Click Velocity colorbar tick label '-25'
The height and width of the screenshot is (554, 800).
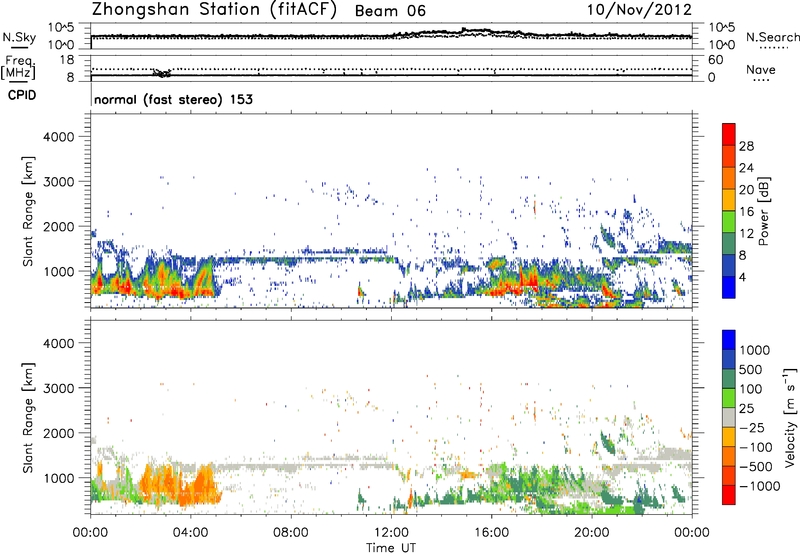(752, 427)
